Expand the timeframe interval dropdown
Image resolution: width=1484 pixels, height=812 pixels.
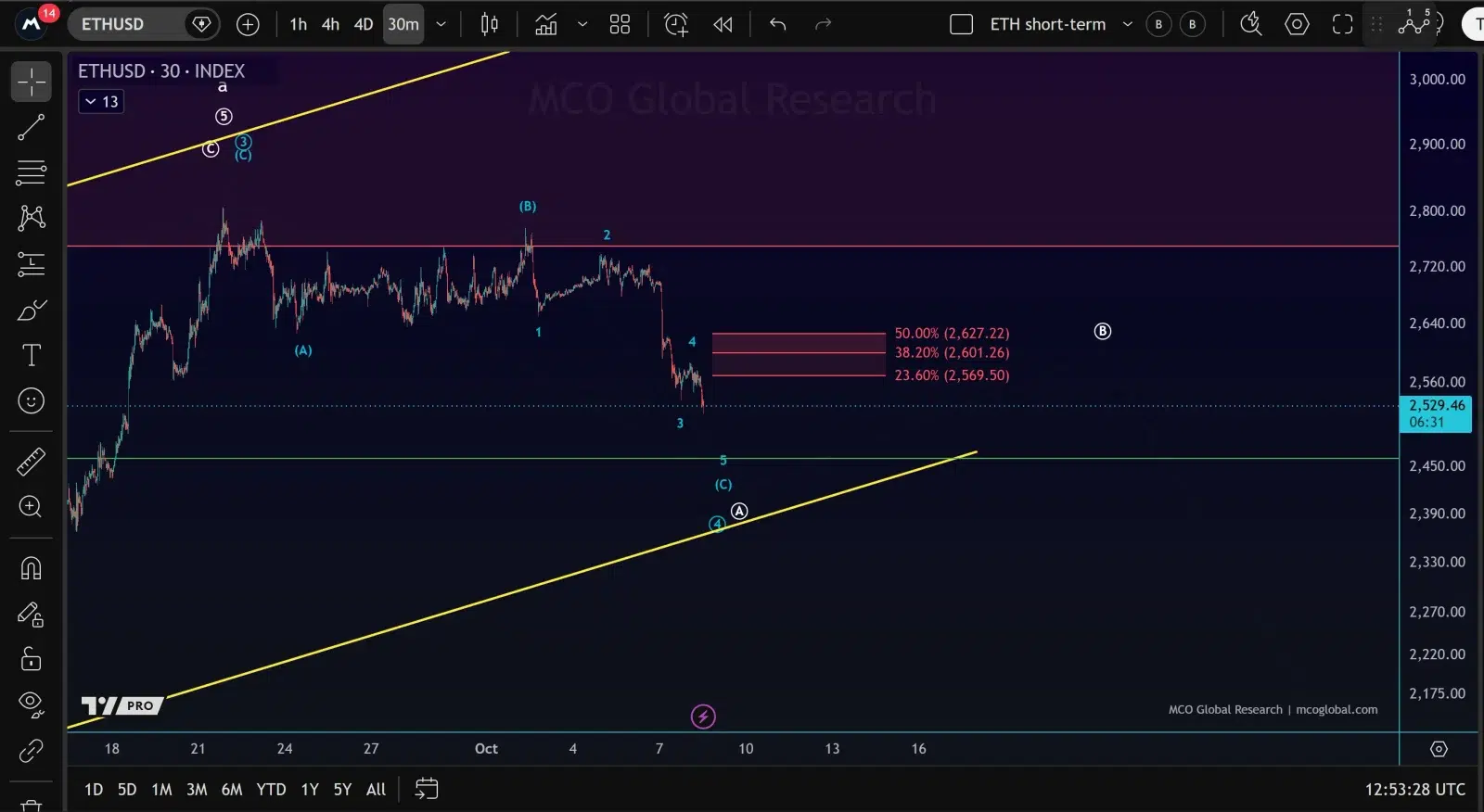coord(441,24)
